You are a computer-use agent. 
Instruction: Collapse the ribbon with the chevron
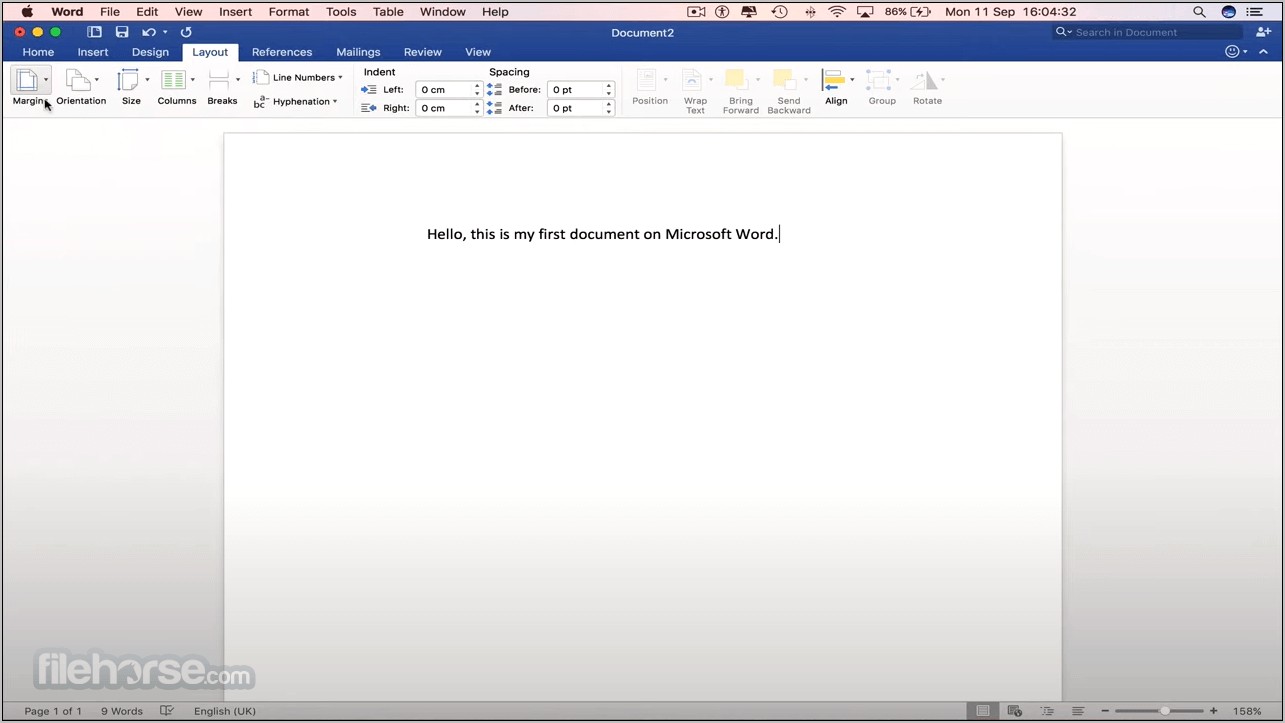click(1265, 52)
